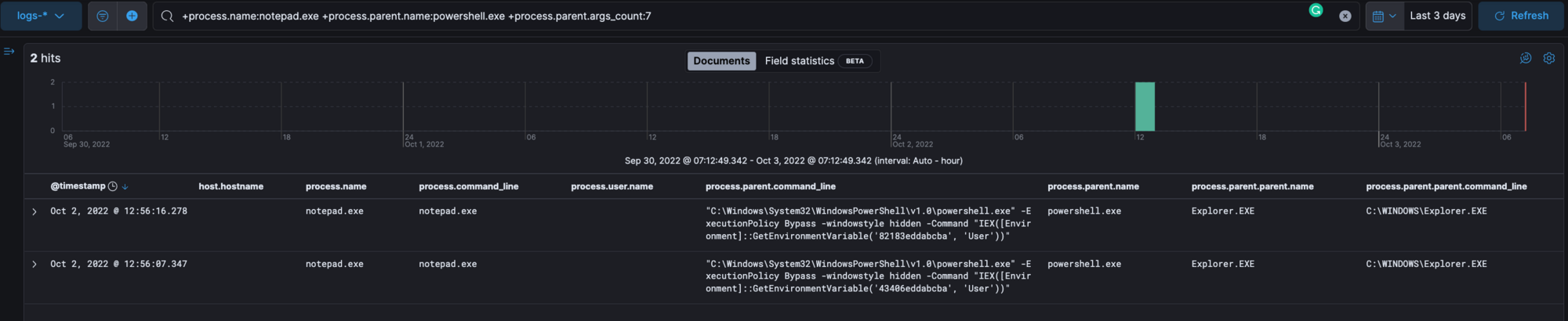This screenshot has height=321, width=1568.
Task: Switch to the Documents tab
Action: click(x=721, y=61)
